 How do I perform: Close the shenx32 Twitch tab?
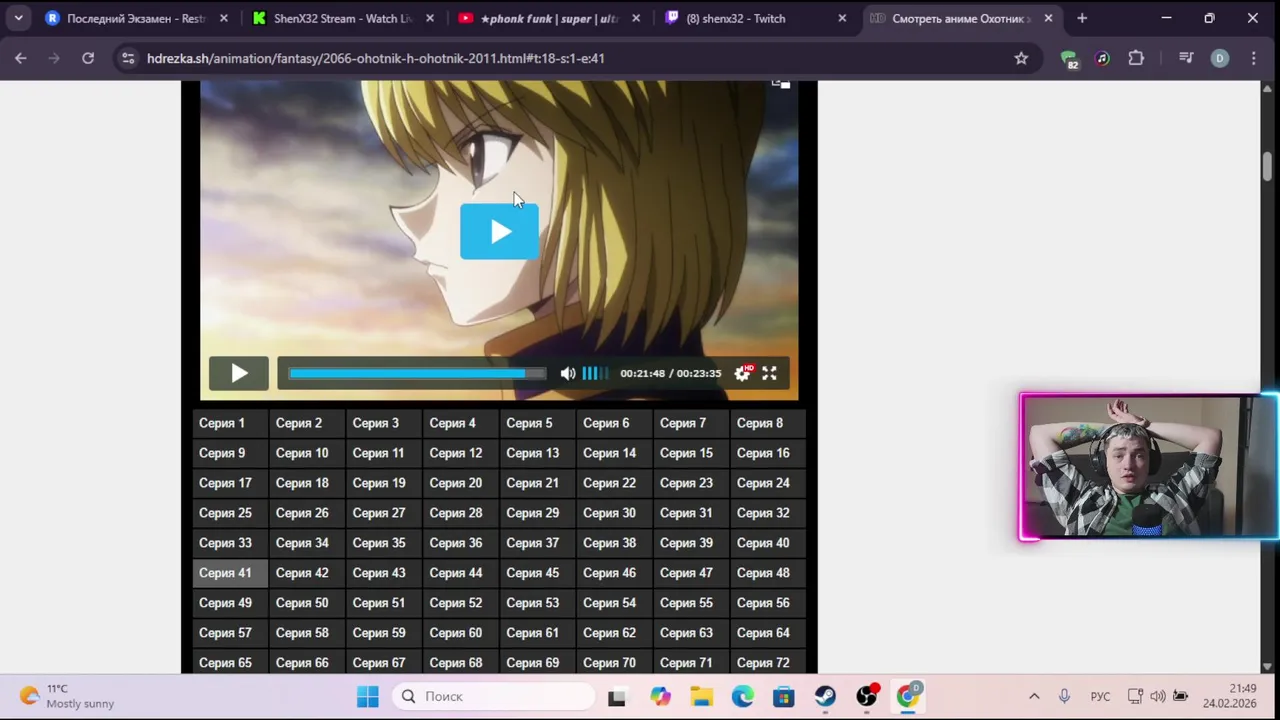click(x=842, y=18)
